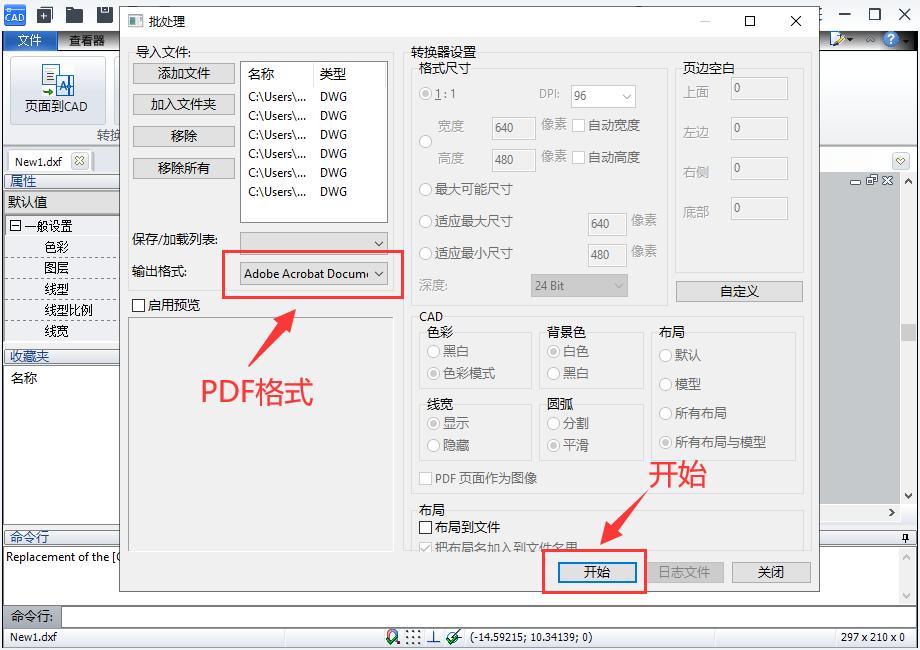920x650 pixels.
Task: Click the new file icon in quick toolbar
Action: (44, 13)
